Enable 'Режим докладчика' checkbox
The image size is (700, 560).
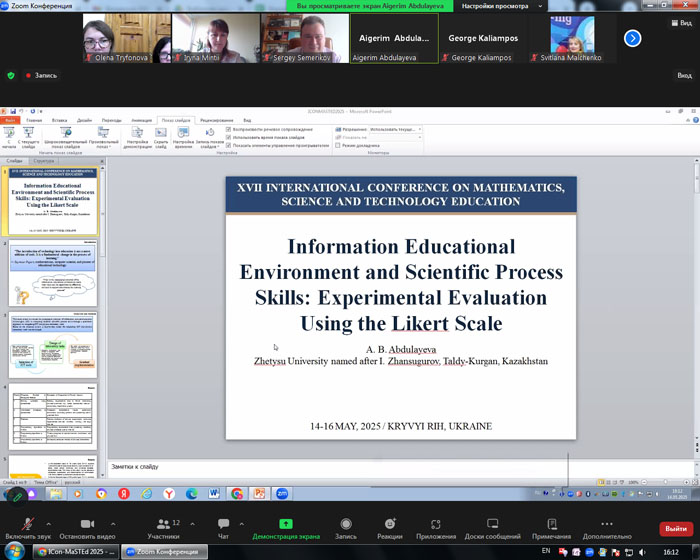coord(337,145)
